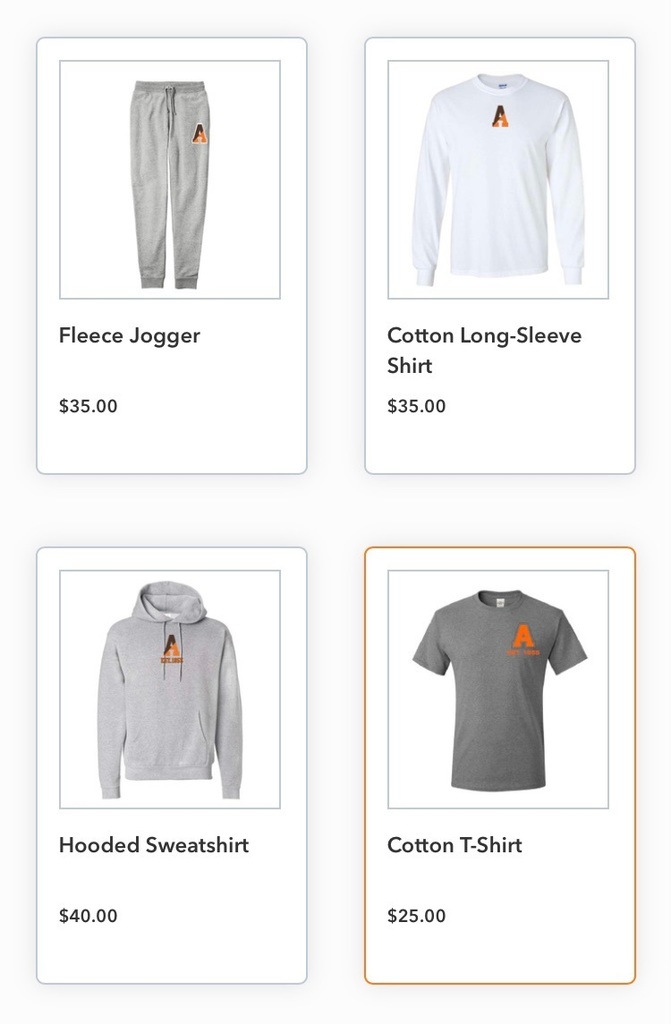View the gray hooded sweatshirt photo
This screenshot has width=671, height=1024.
point(170,689)
